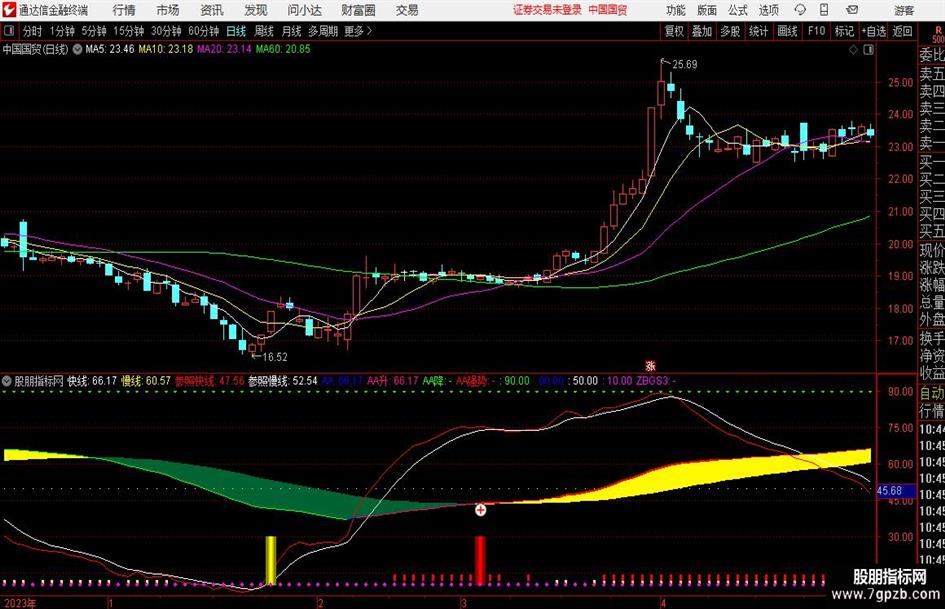The width and height of the screenshot is (945, 609).
Task: Open the F10 company info button
Action: coord(817,31)
